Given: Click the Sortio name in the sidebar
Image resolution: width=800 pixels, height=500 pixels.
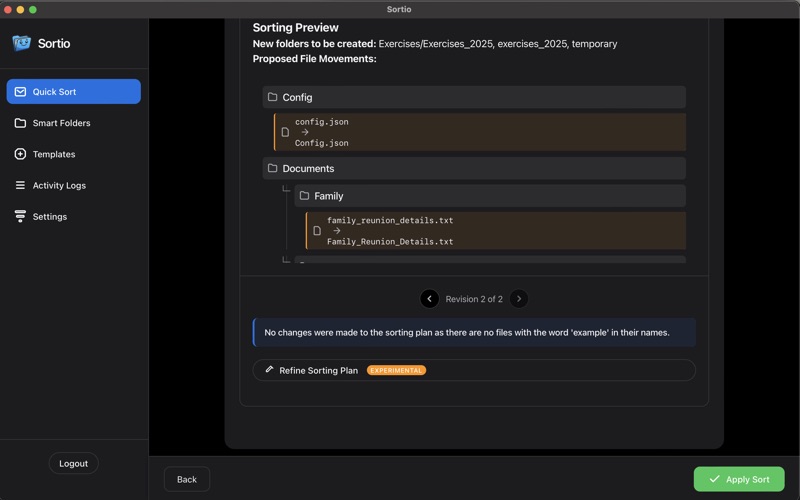Looking at the screenshot, I should tap(54, 43).
